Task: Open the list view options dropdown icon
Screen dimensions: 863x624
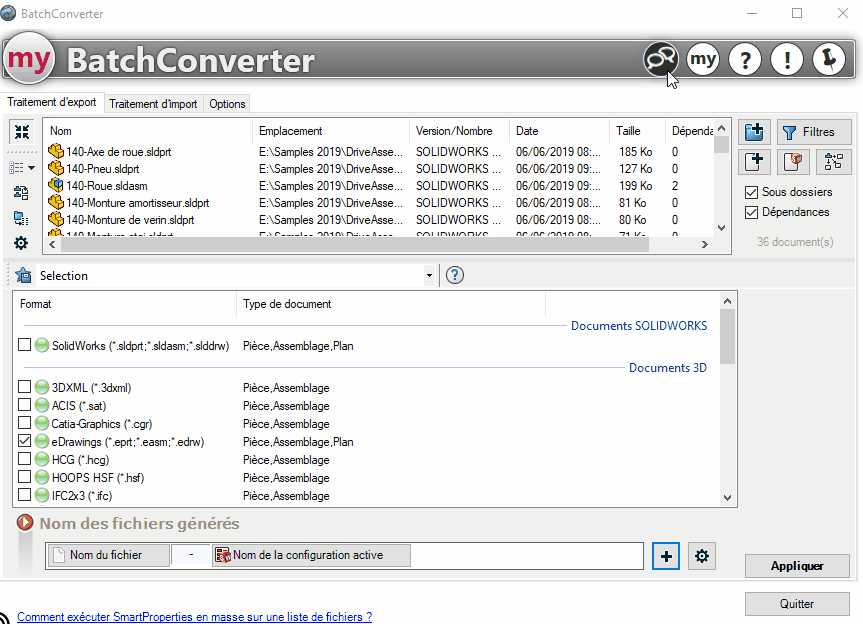Action: click(22, 168)
